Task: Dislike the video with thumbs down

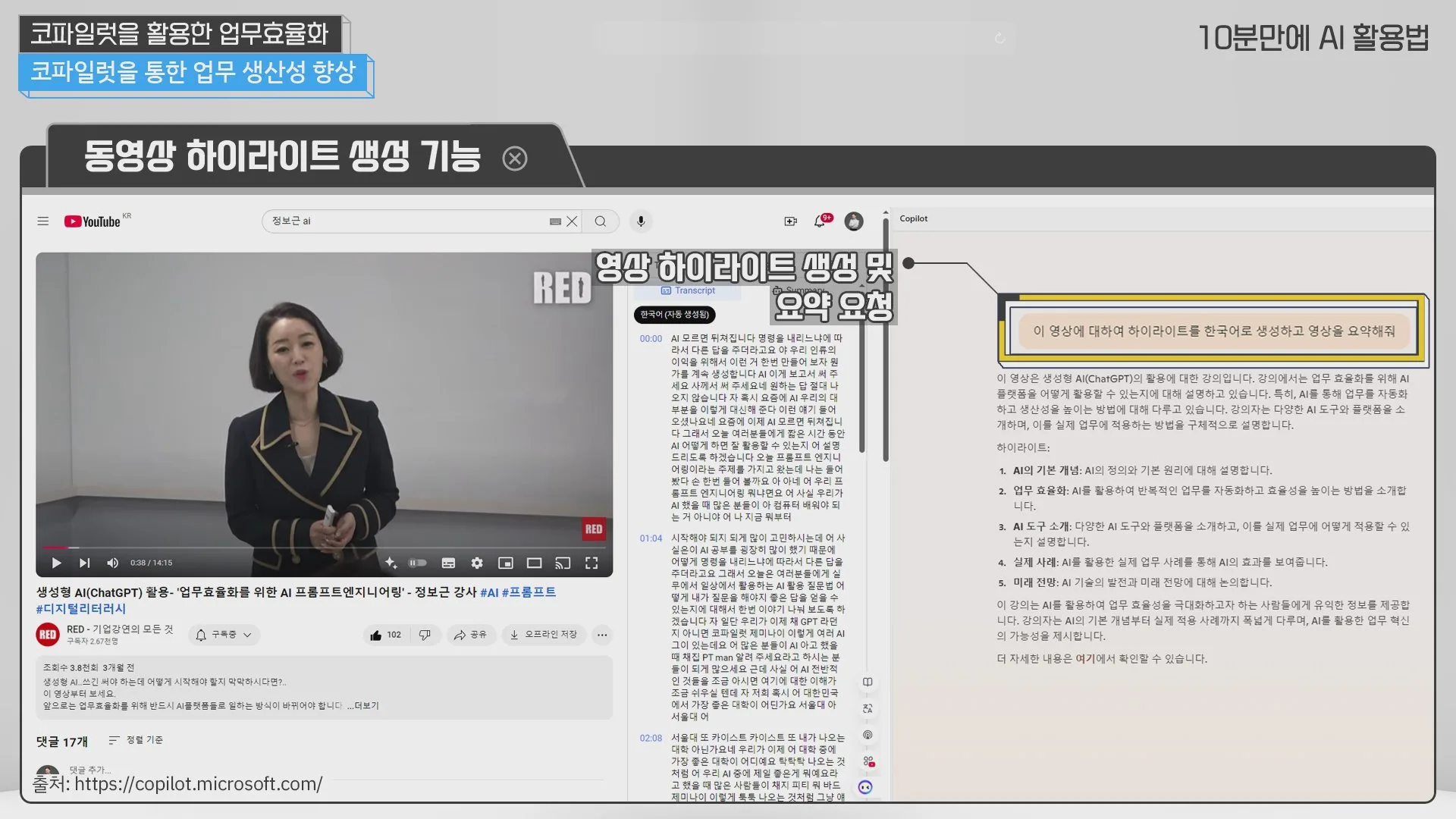Action: tap(425, 635)
